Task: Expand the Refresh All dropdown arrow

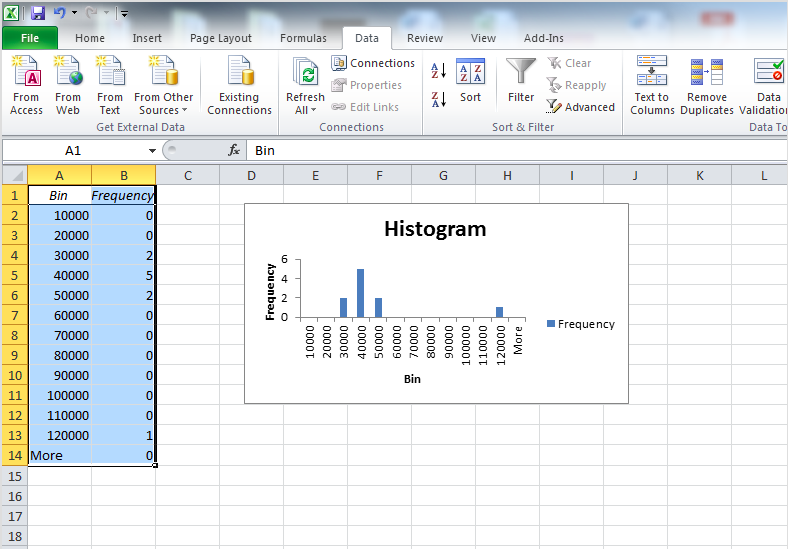Action: click(x=313, y=110)
